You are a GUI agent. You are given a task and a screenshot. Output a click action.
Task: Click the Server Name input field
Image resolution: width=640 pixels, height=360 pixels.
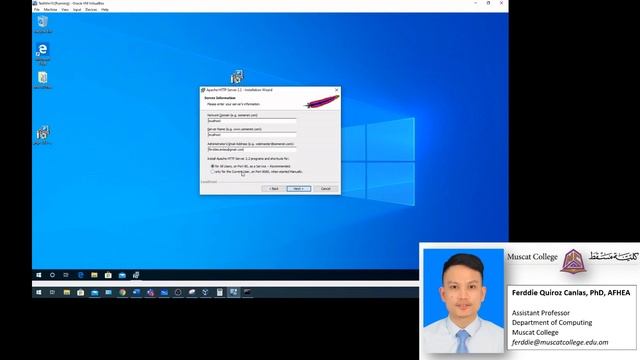(x=252, y=135)
